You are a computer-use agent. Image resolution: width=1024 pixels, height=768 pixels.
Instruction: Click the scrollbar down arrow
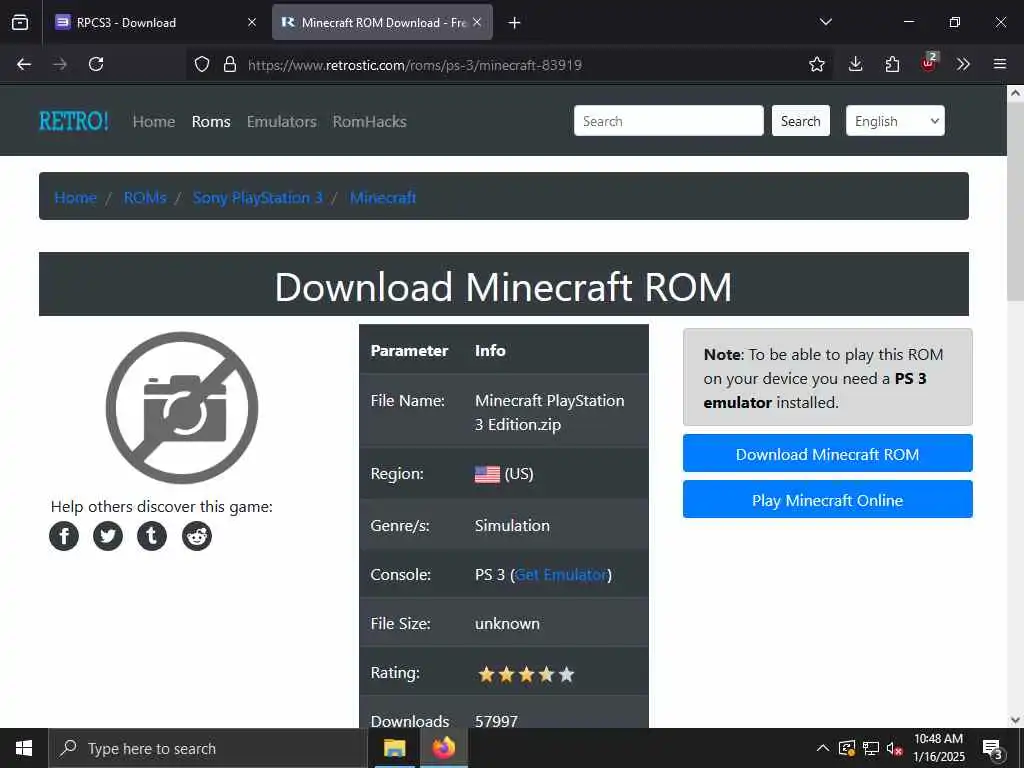(x=1015, y=720)
